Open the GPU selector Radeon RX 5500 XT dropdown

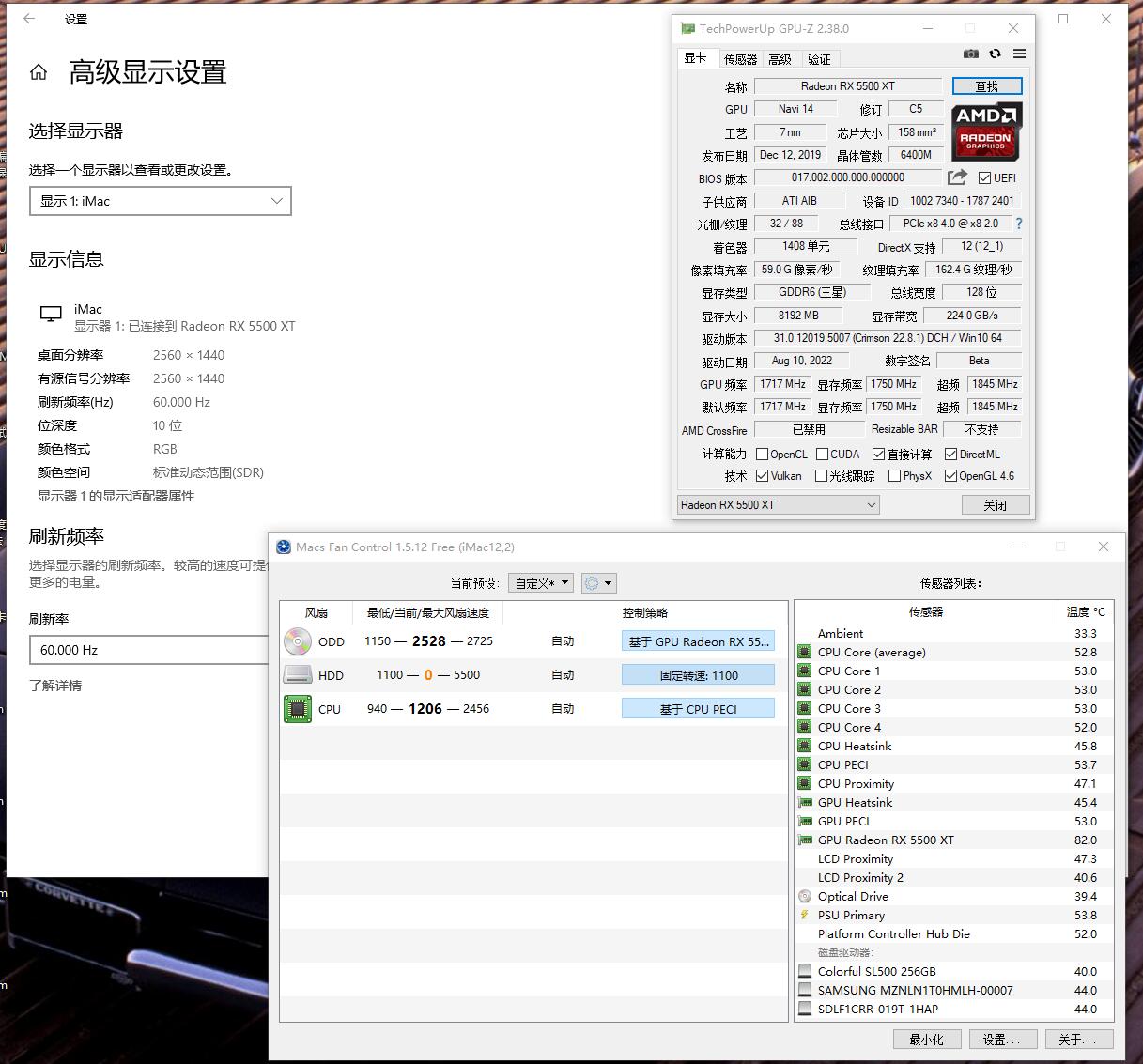coord(779,505)
